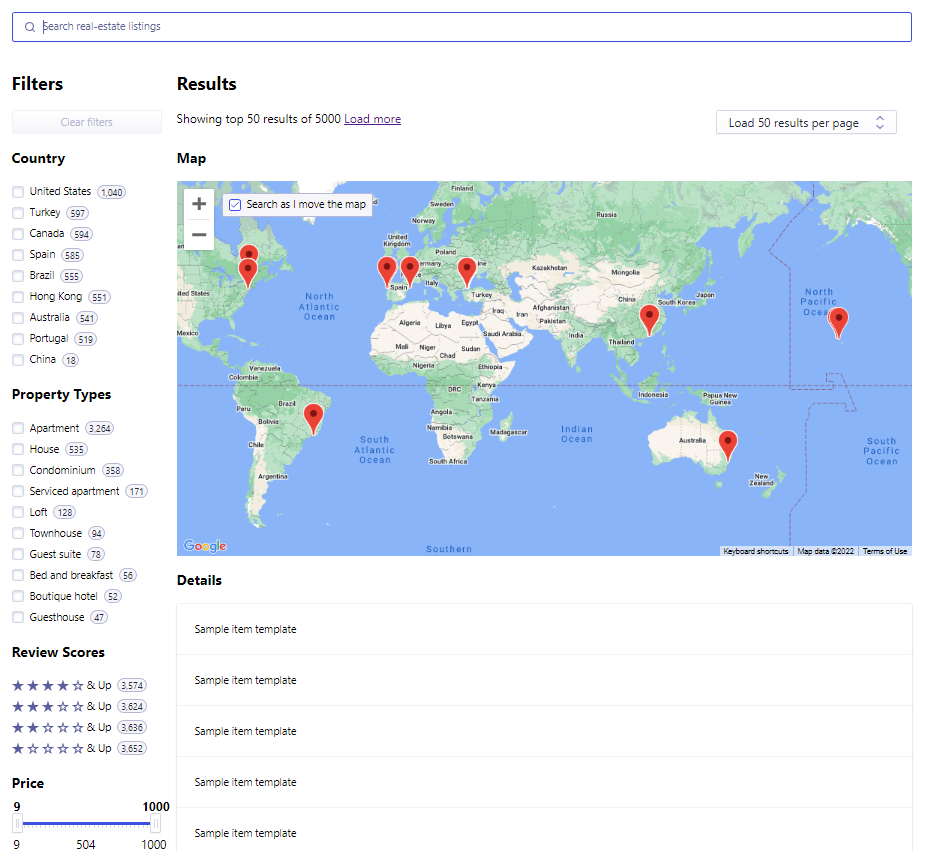
Task: Toggle Search as I move the map
Action: (x=235, y=205)
